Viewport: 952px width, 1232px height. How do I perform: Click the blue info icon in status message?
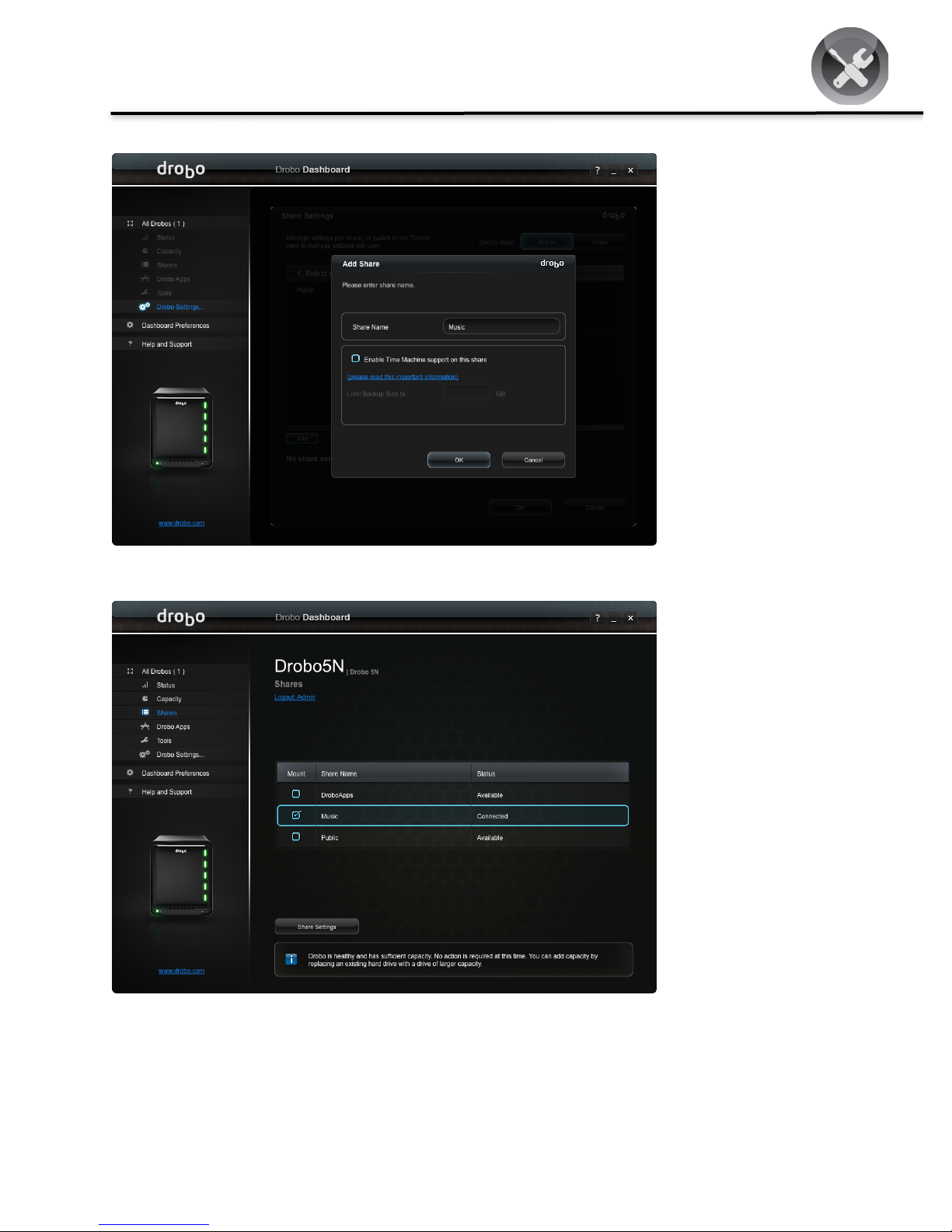(291, 960)
